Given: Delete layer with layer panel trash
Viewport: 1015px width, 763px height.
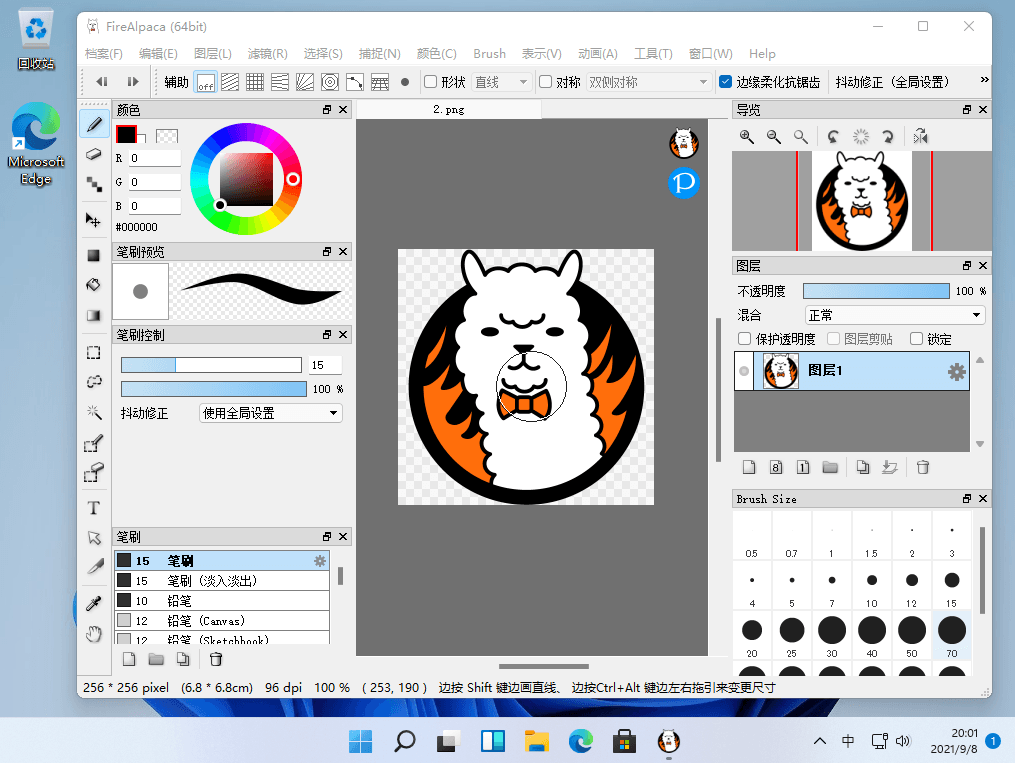Looking at the screenshot, I should (923, 467).
